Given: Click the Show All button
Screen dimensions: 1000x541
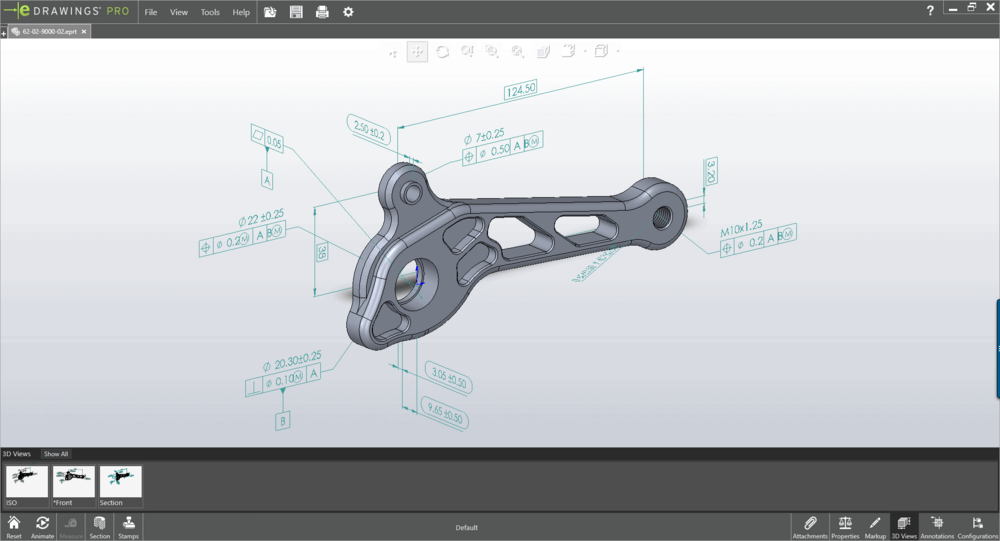Looking at the screenshot, I should point(55,454).
